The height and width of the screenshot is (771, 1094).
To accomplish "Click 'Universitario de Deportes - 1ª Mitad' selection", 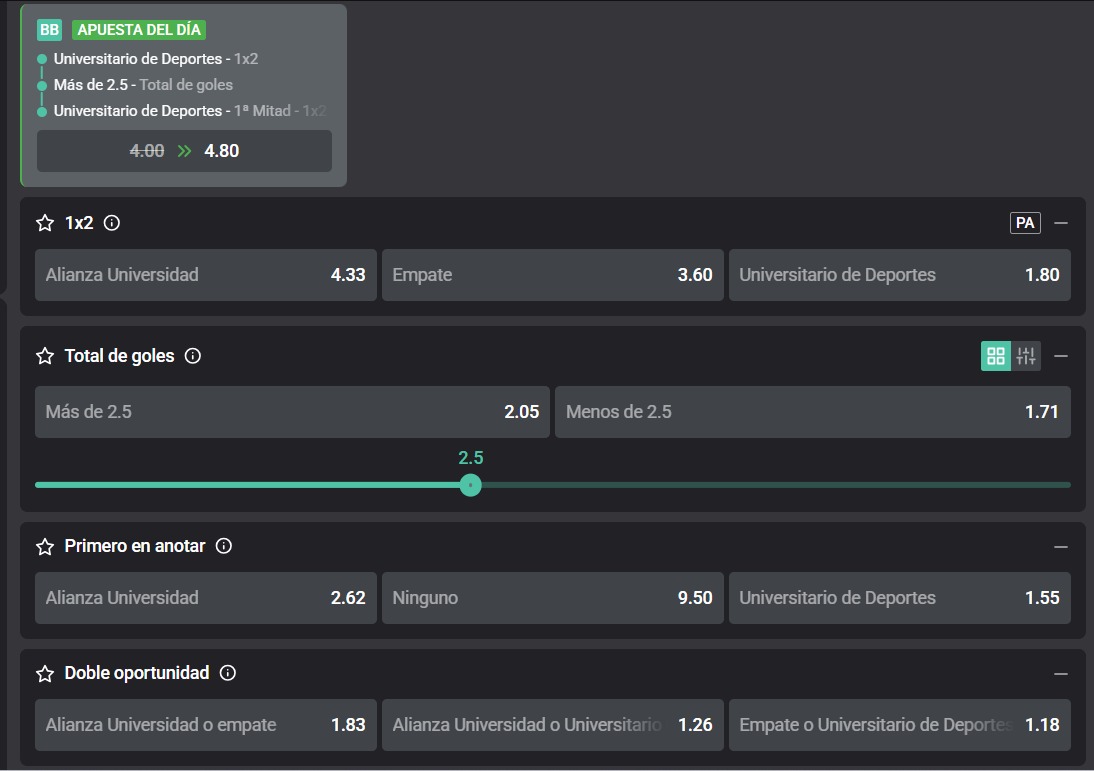I will (x=190, y=111).
